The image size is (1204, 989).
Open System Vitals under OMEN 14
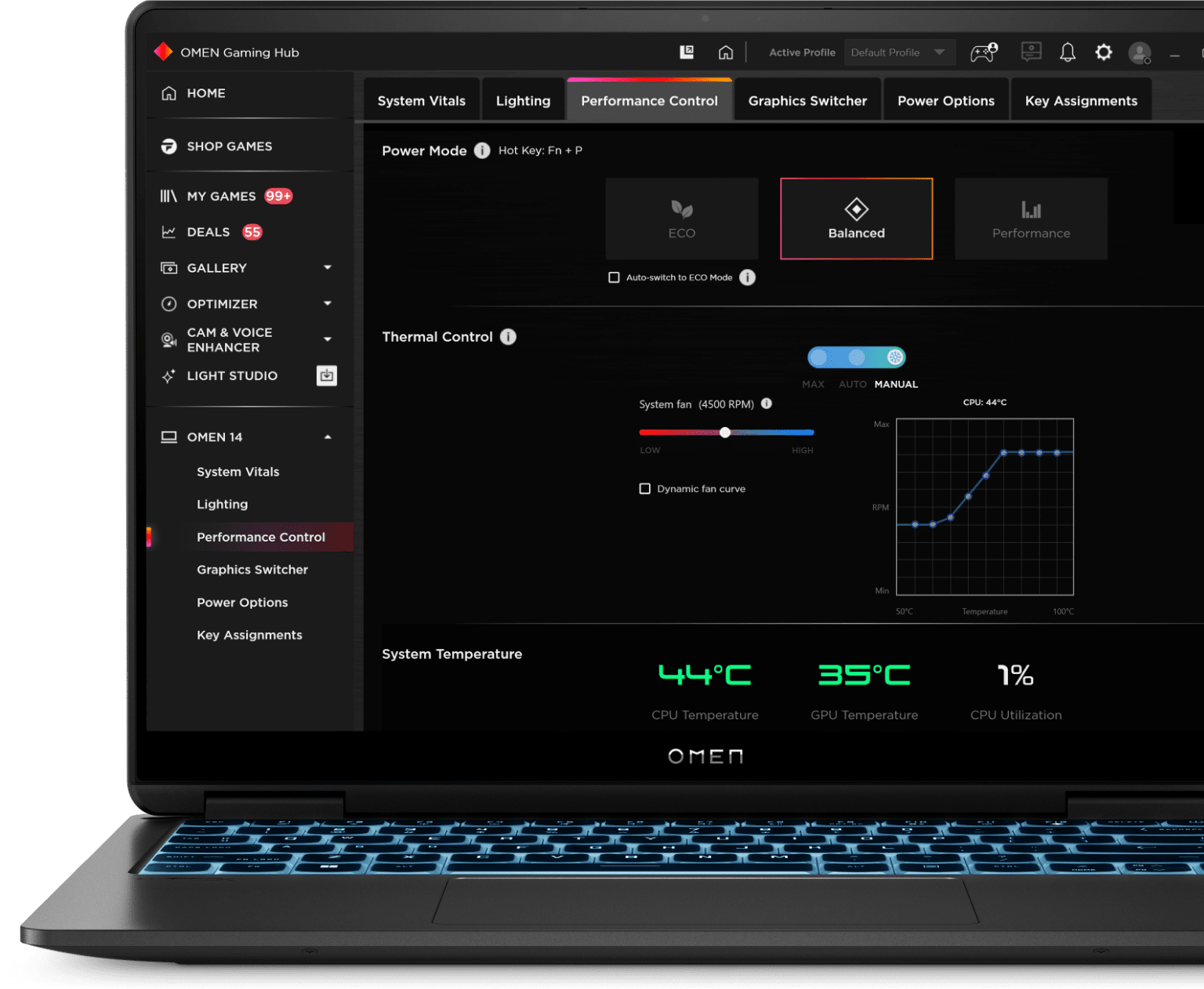[x=238, y=472]
